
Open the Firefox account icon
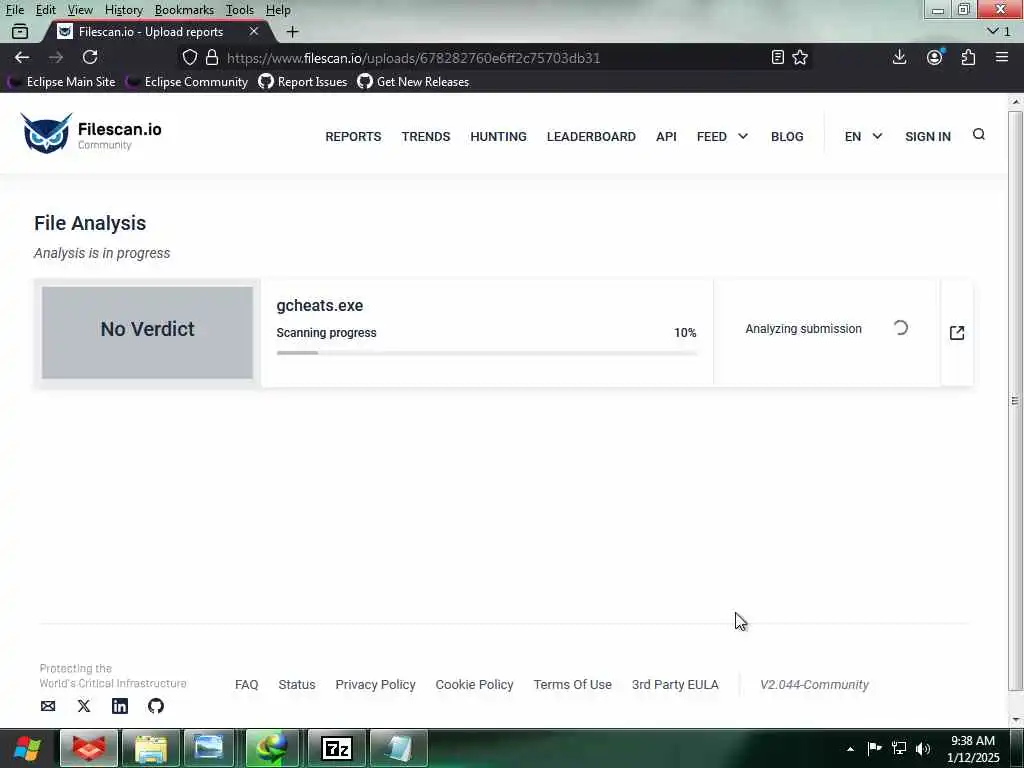(935, 57)
